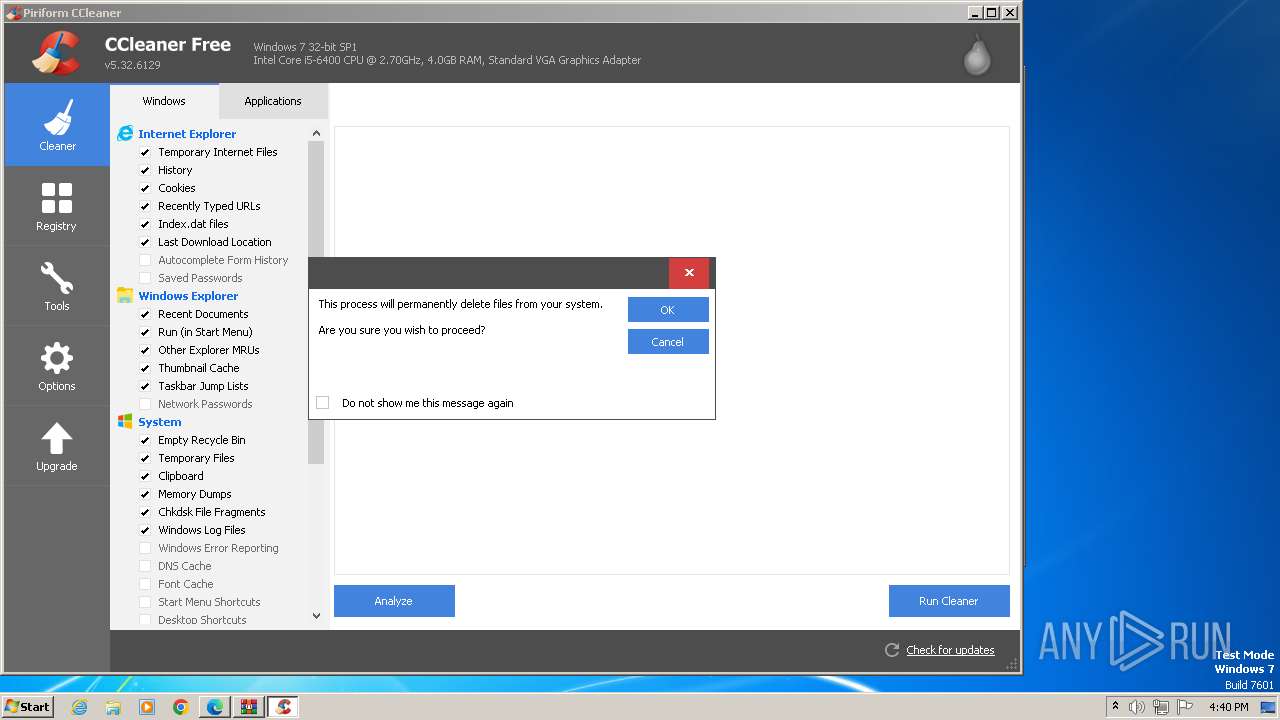Open the Check for updates link
The height and width of the screenshot is (720, 1280).
click(950, 650)
